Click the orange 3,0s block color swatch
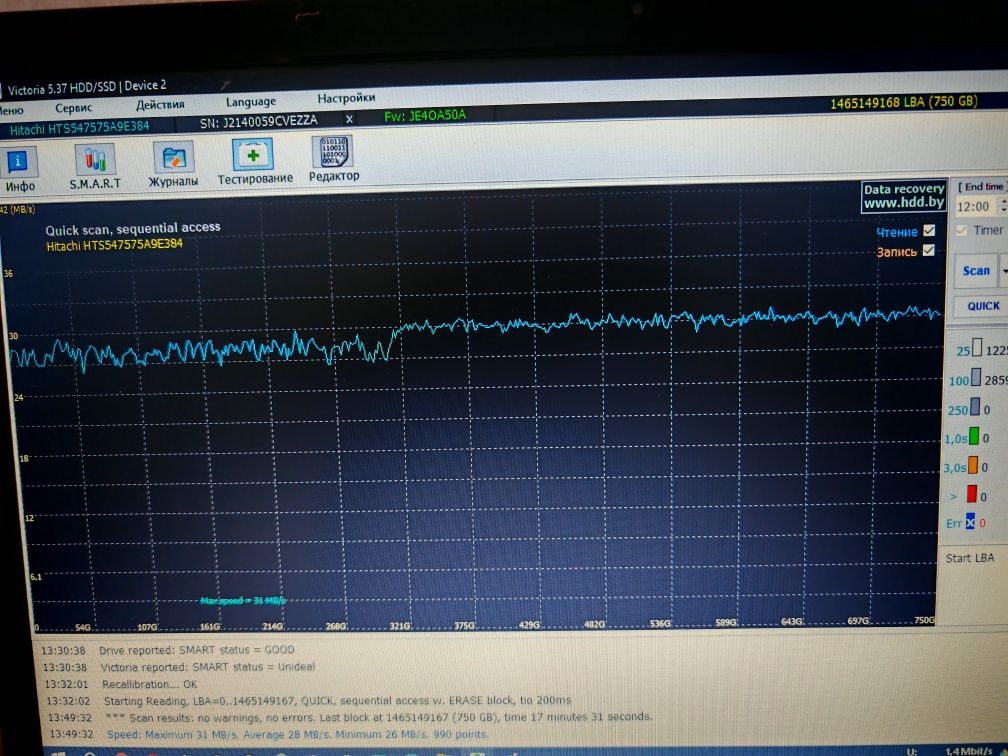 pos(973,465)
